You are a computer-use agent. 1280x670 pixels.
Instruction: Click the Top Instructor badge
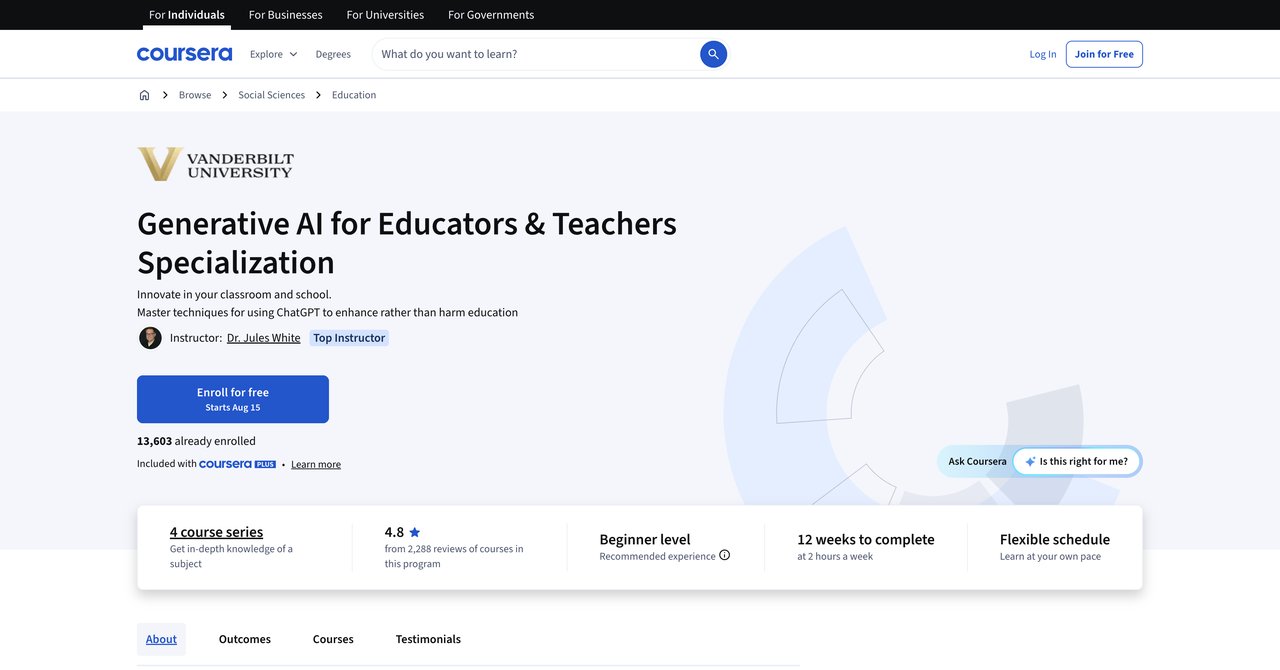pyautogui.click(x=349, y=338)
